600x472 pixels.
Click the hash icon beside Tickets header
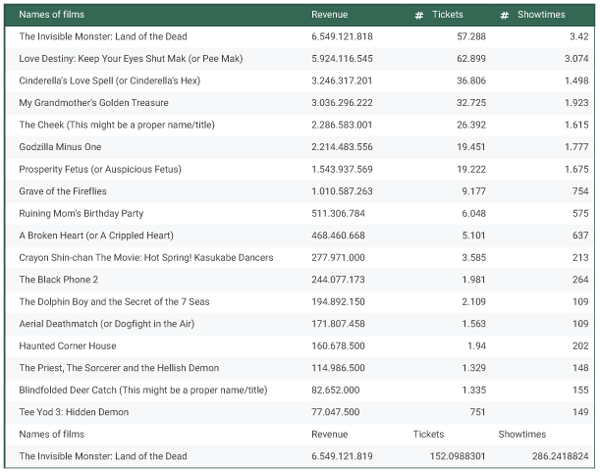point(420,16)
